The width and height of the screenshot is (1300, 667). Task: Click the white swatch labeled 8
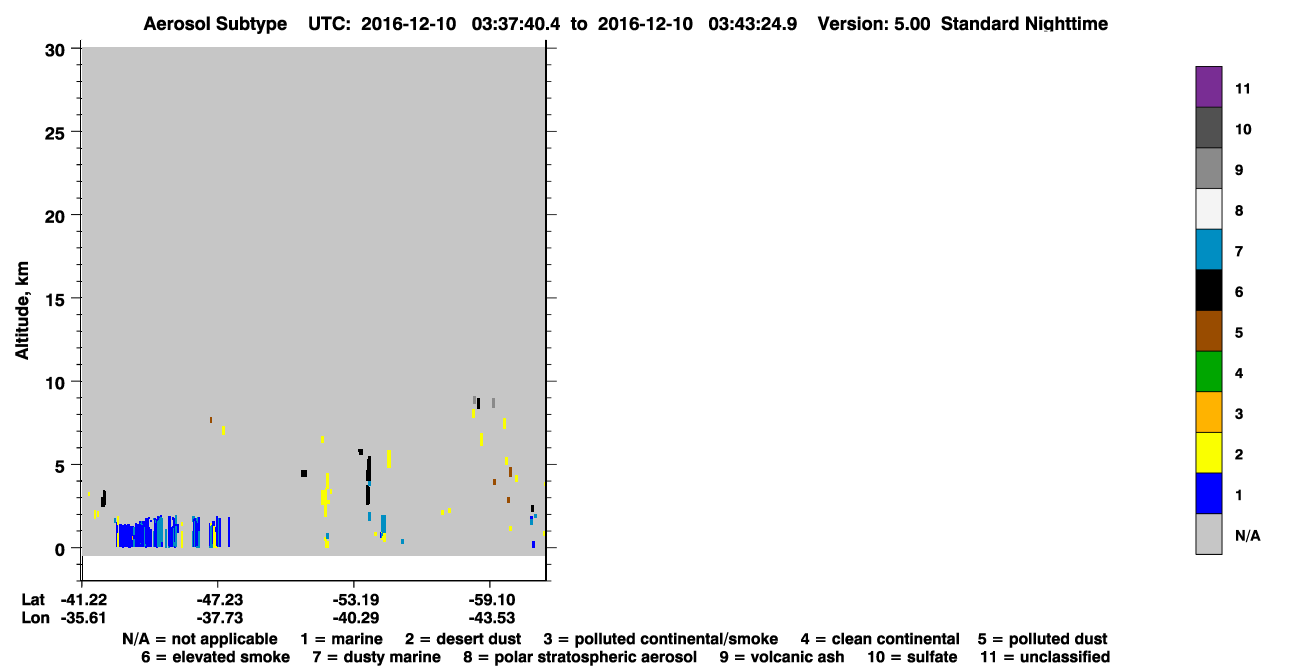[x=1208, y=209]
